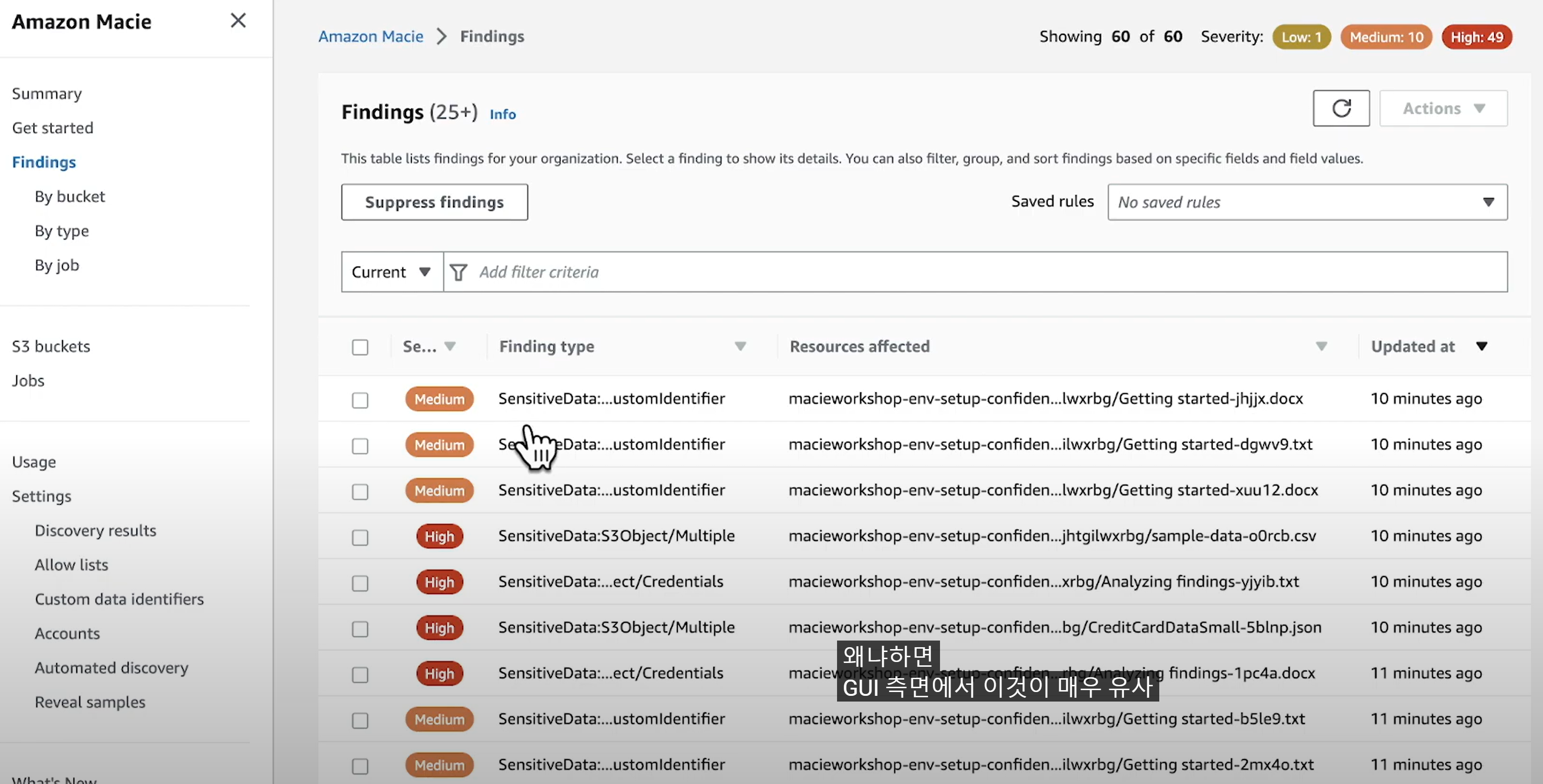Click the Finding type column filter arrow
The width and height of the screenshot is (1543, 784).
click(740, 346)
